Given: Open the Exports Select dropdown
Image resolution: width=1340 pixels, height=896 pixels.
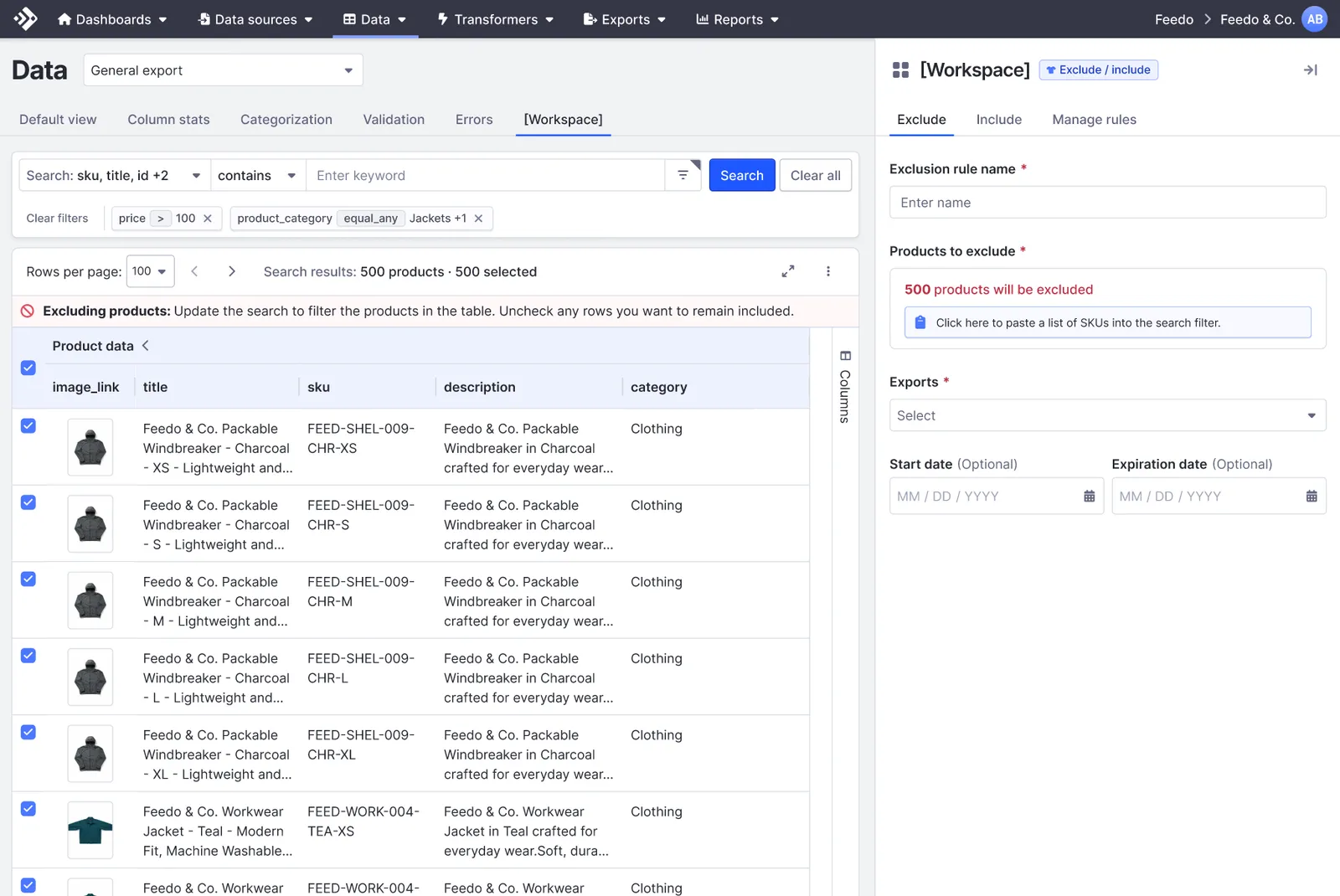Looking at the screenshot, I should (1107, 415).
